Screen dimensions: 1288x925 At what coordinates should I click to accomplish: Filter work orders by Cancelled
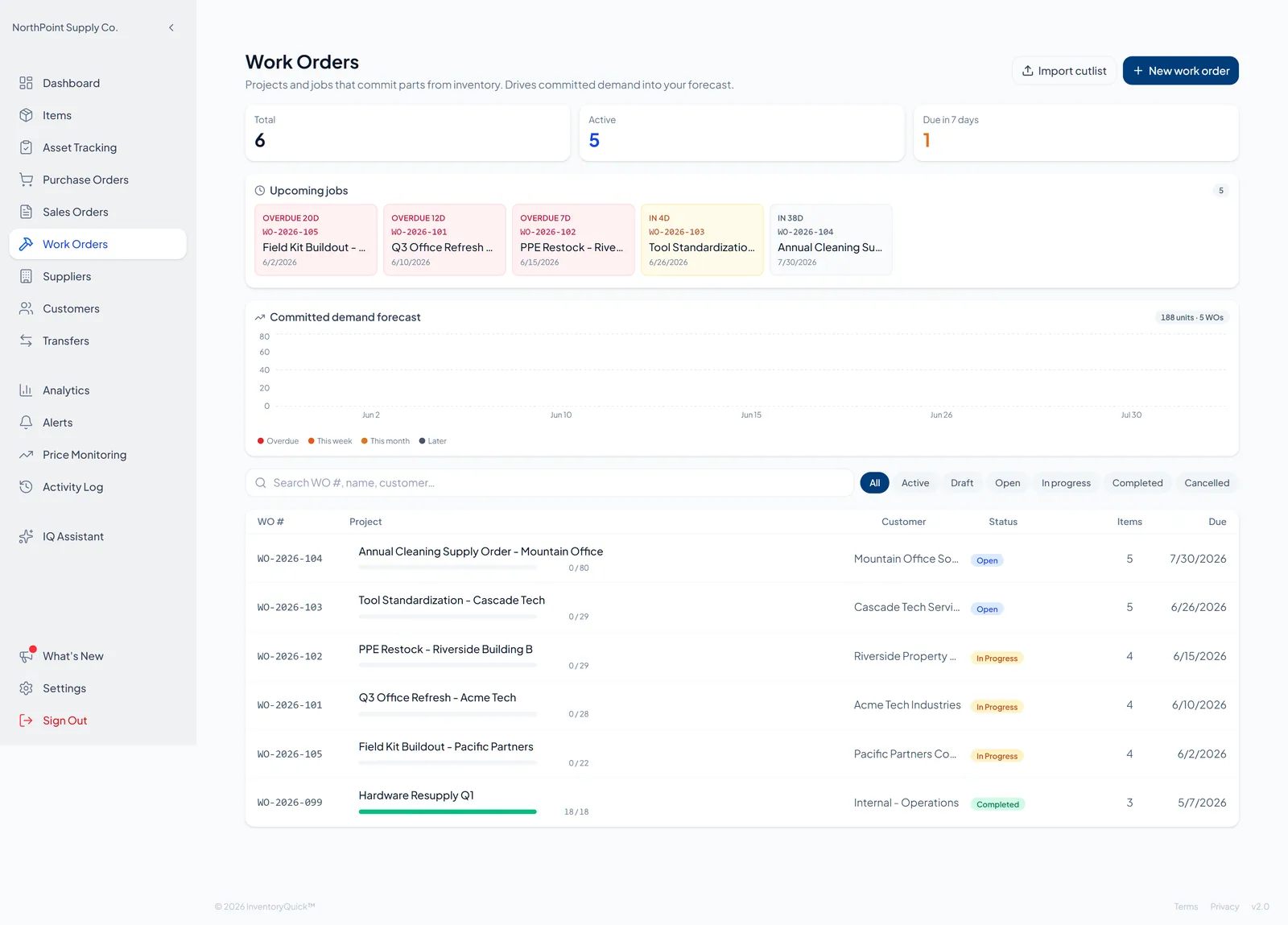tap(1207, 483)
